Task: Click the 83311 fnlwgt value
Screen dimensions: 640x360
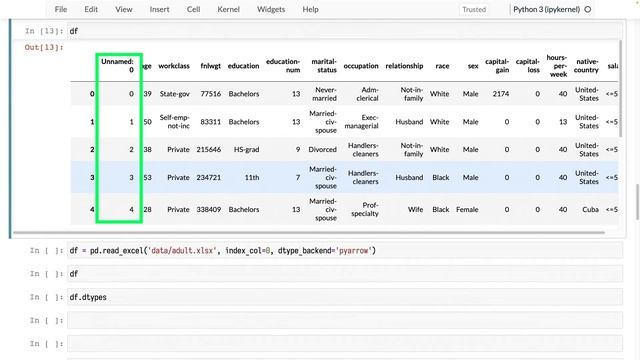Action: click(x=211, y=122)
